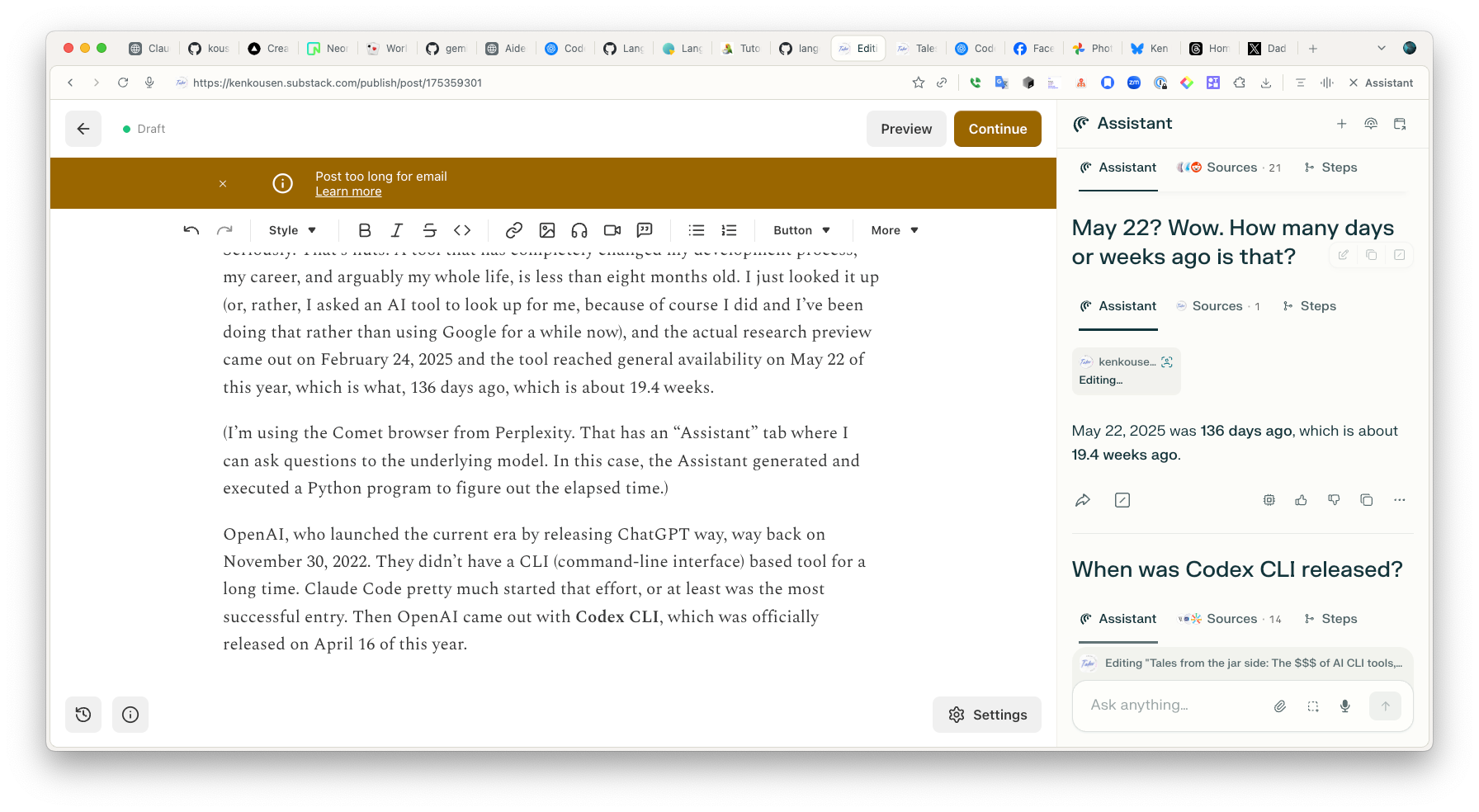The image size is (1479, 812).
Task: Toggle strikethrough formatting
Action: (x=429, y=230)
